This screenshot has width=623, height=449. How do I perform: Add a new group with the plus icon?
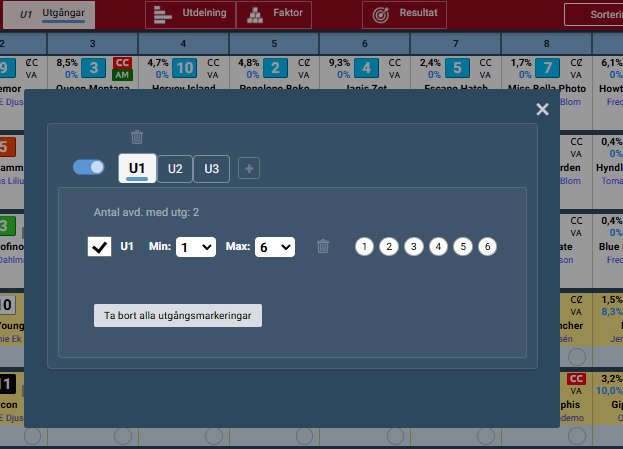[x=249, y=168]
